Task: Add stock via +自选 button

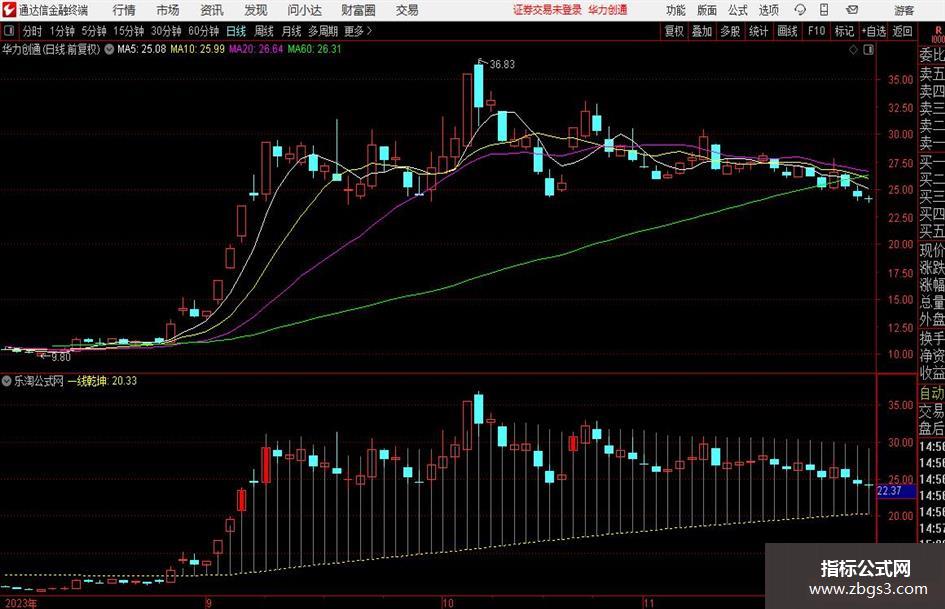Action: tap(873, 31)
